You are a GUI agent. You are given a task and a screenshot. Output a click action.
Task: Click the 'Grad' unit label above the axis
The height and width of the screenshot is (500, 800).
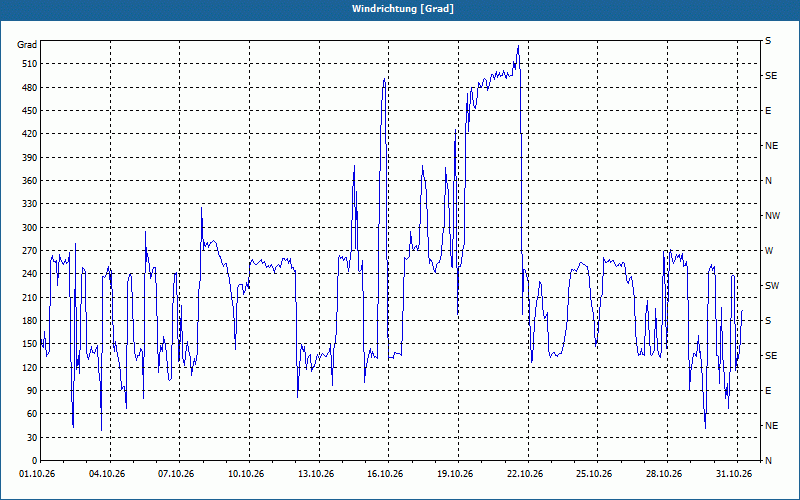(27, 45)
